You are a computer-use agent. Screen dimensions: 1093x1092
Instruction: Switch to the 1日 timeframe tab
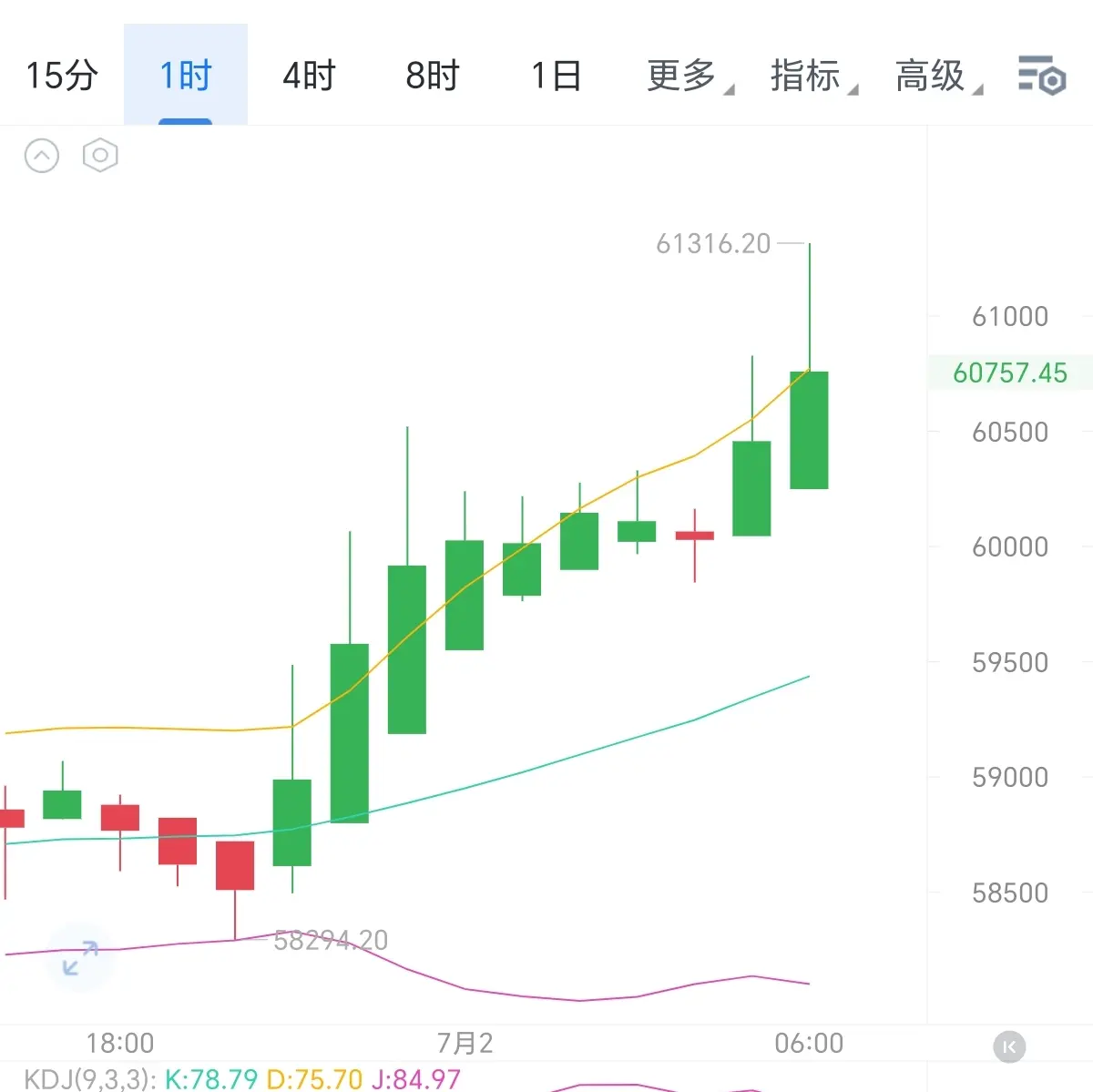click(x=557, y=75)
